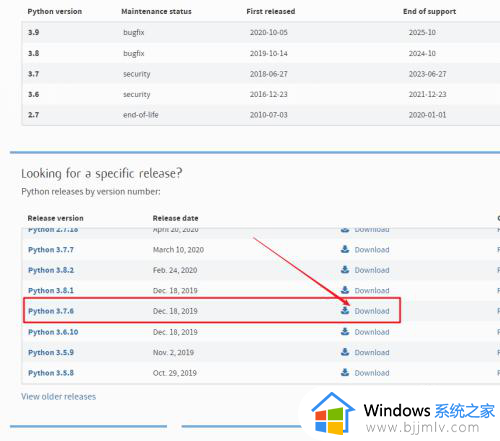Select Python version 3.8 cell
Image resolution: width=500 pixels, height=441 pixels.
coord(34,53)
